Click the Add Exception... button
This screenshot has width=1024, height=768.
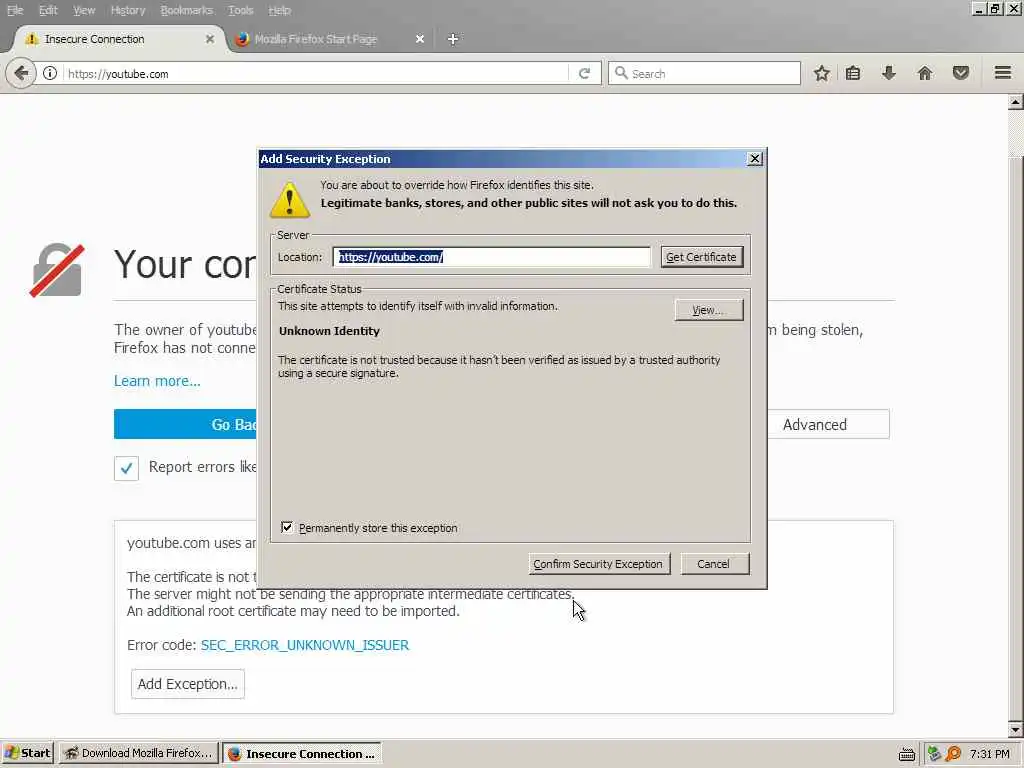pyautogui.click(x=187, y=684)
